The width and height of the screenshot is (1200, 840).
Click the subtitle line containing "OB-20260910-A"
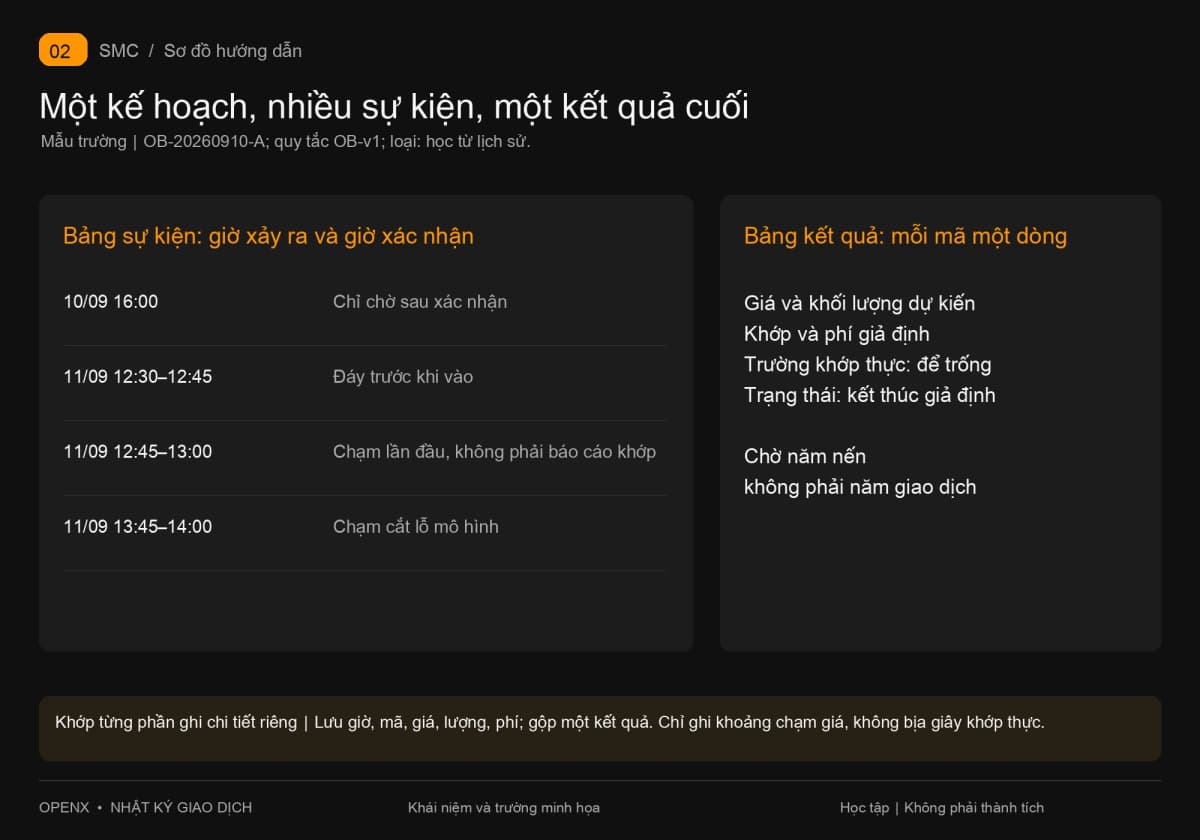tap(286, 141)
